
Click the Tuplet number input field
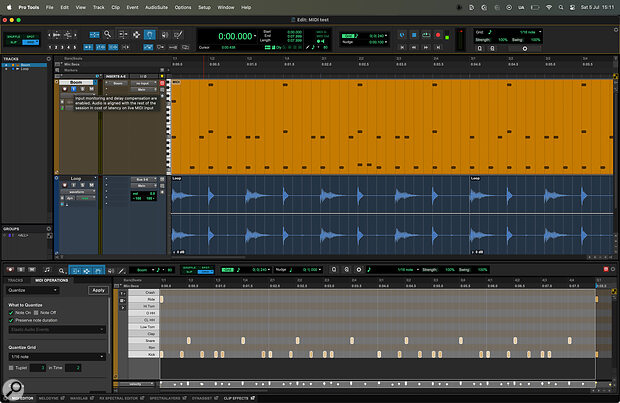(38, 368)
